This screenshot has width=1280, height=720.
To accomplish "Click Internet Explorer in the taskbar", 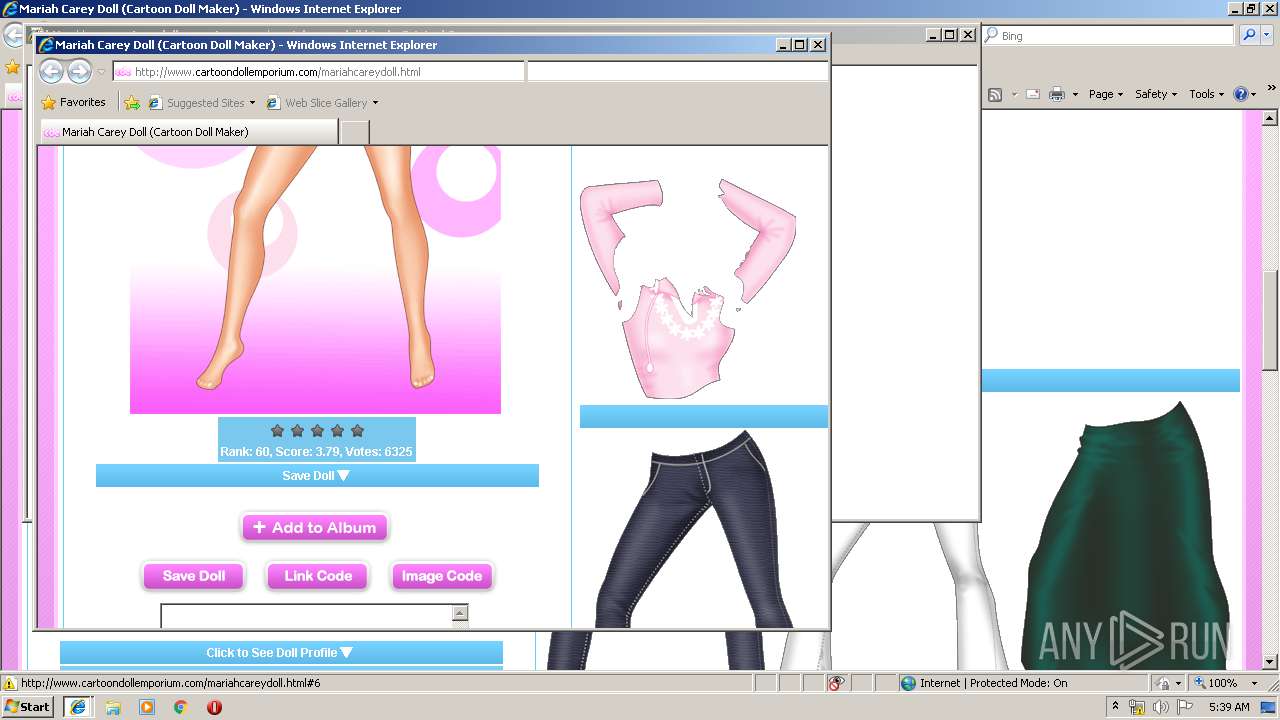I will point(78,706).
